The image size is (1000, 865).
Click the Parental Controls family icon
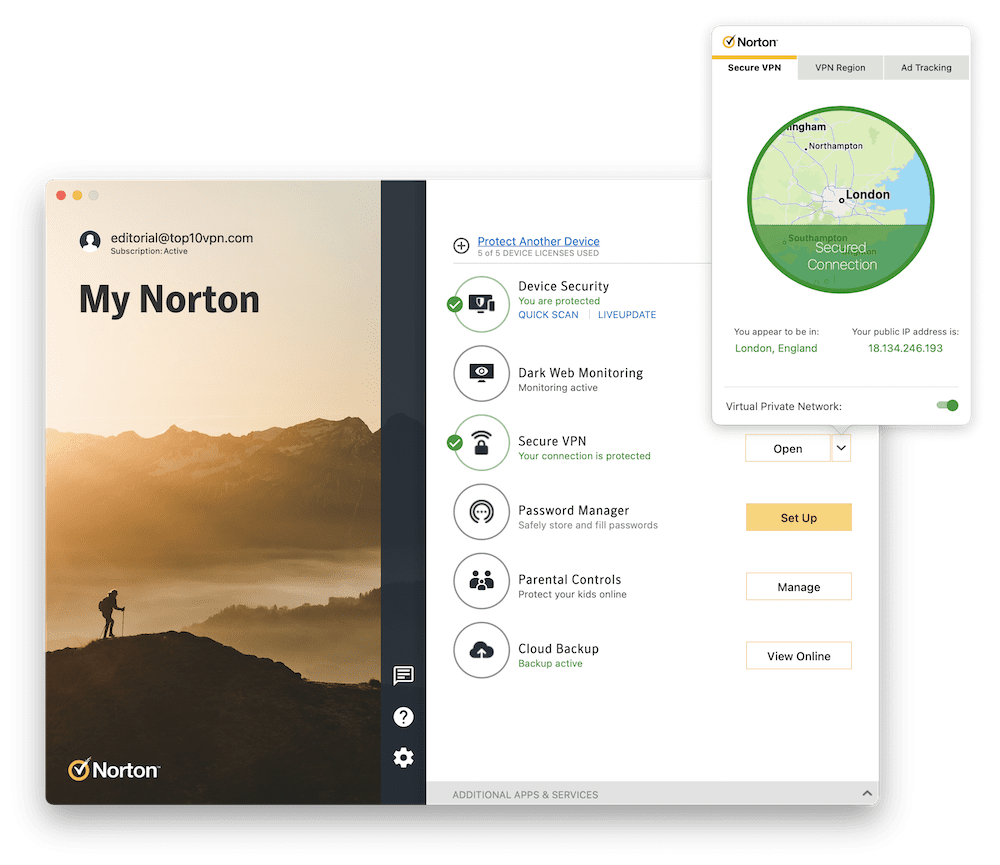click(x=482, y=581)
